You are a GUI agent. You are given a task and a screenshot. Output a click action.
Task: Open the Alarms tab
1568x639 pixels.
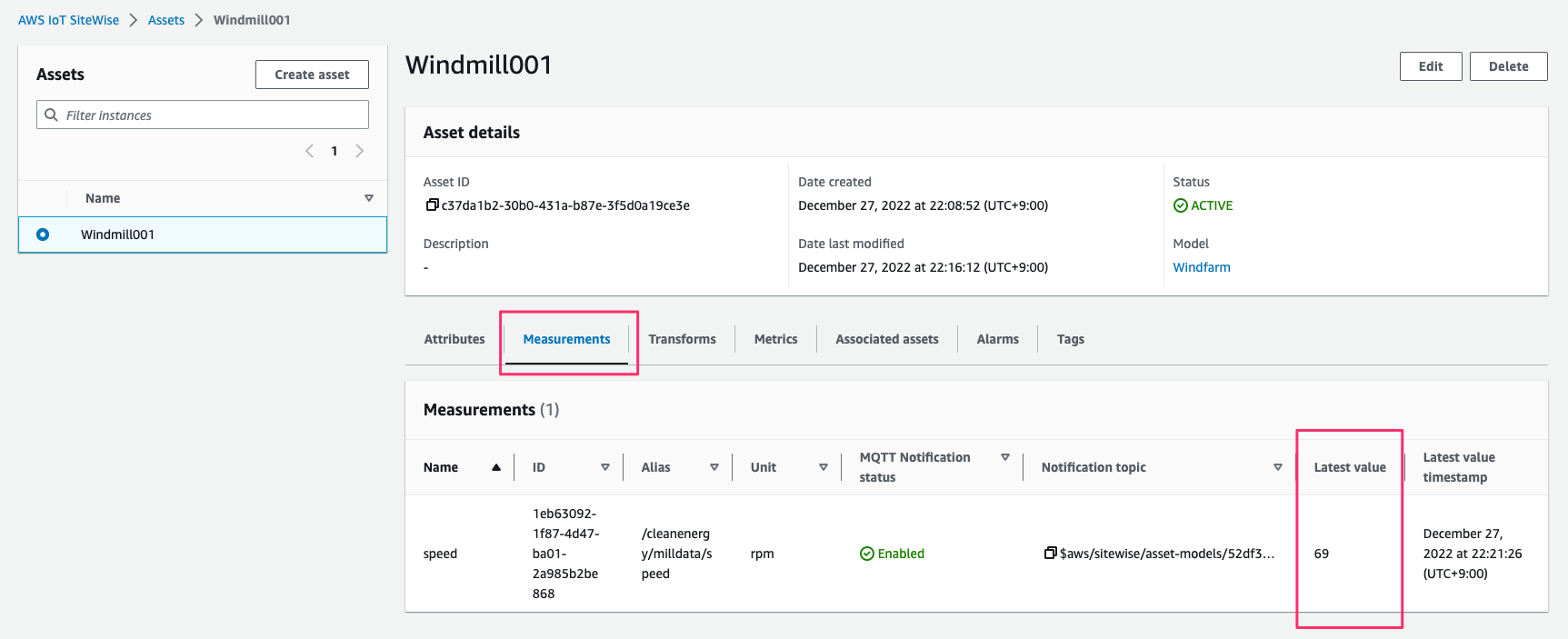[997, 339]
